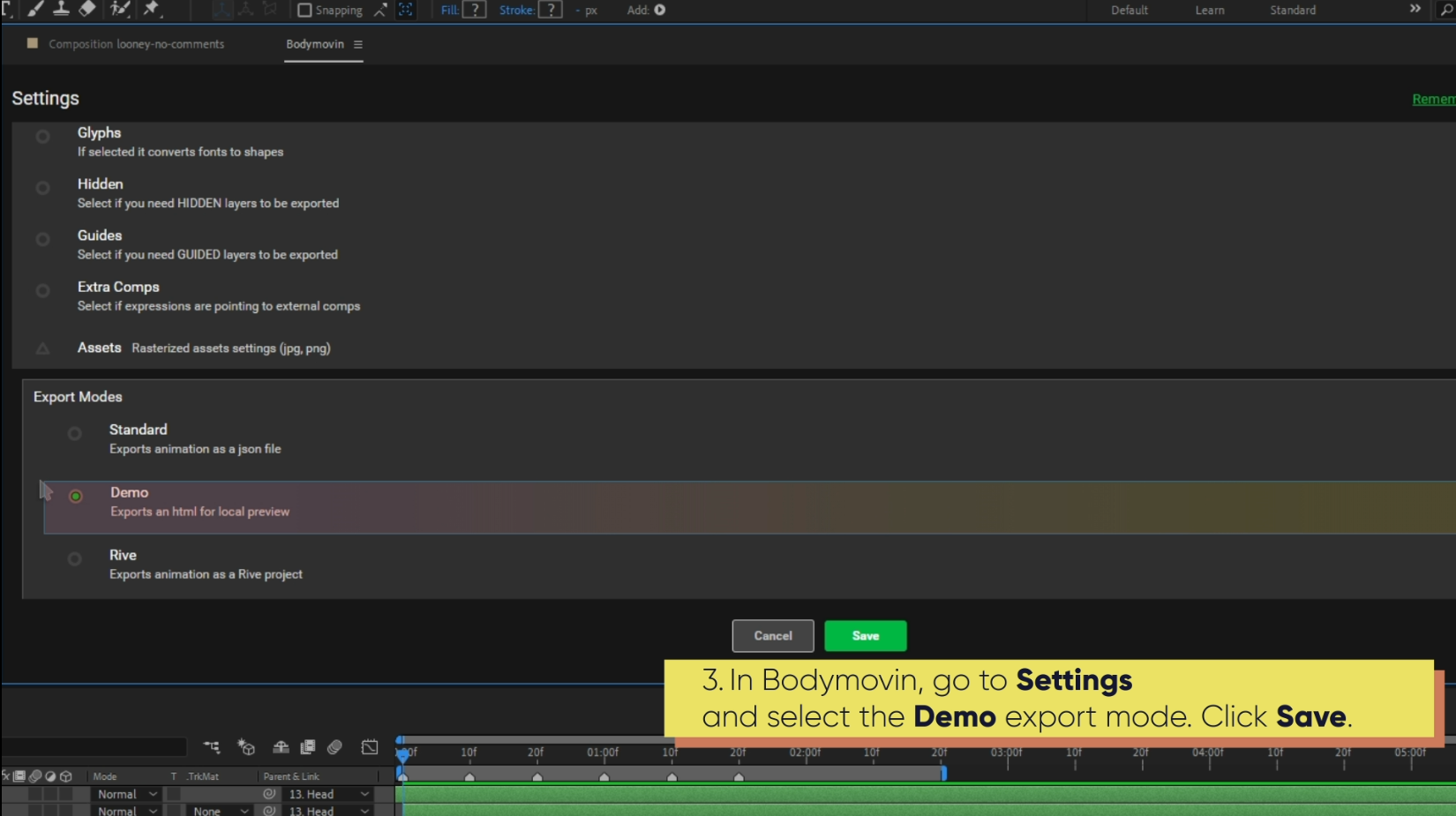This screenshot has height=816, width=1456.
Task: Select the Standard export mode
Action: [75, 433]
